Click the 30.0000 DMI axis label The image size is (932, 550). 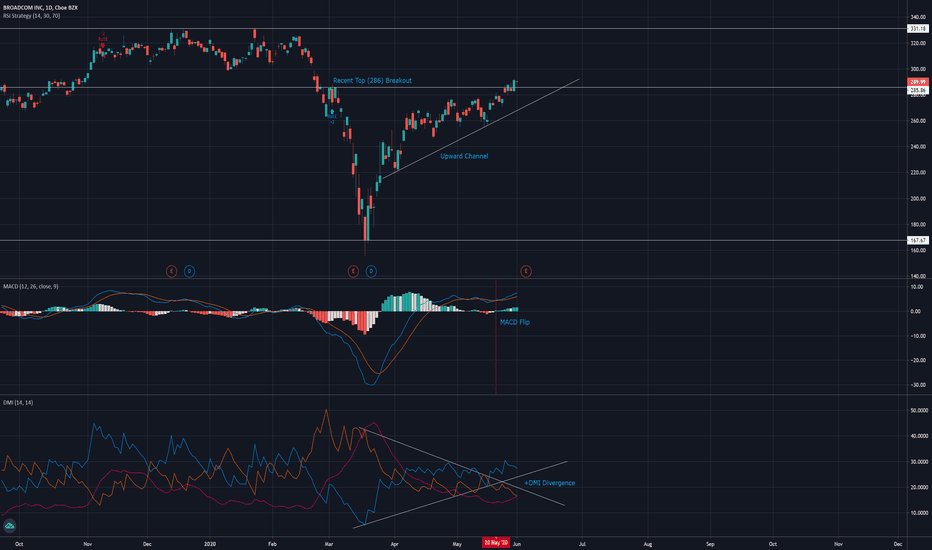920,461
